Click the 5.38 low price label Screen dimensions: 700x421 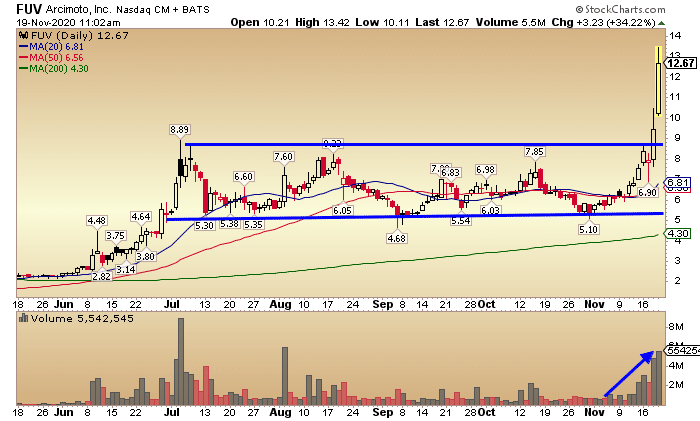pos(229,224)
